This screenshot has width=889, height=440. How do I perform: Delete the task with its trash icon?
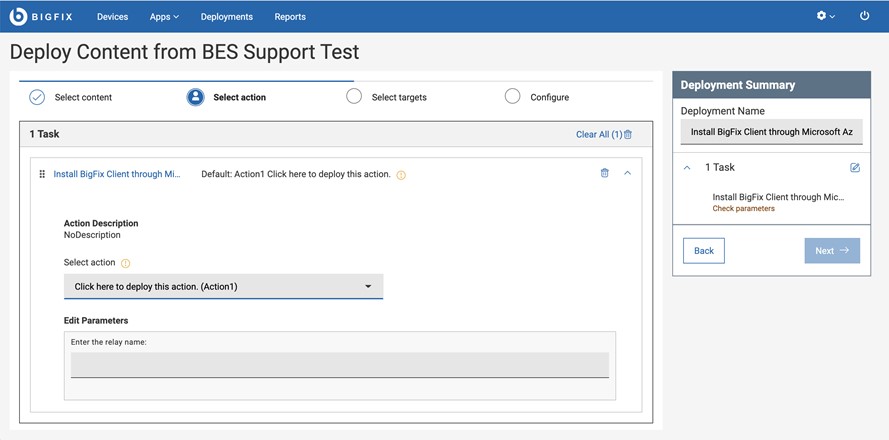pos(604,173)
